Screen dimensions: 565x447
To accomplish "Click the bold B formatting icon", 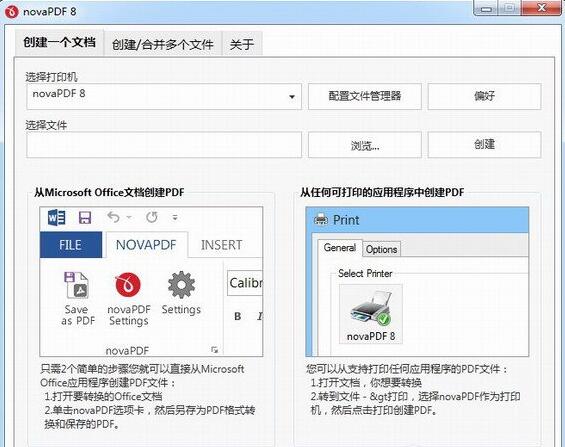I will coord(237,316).
